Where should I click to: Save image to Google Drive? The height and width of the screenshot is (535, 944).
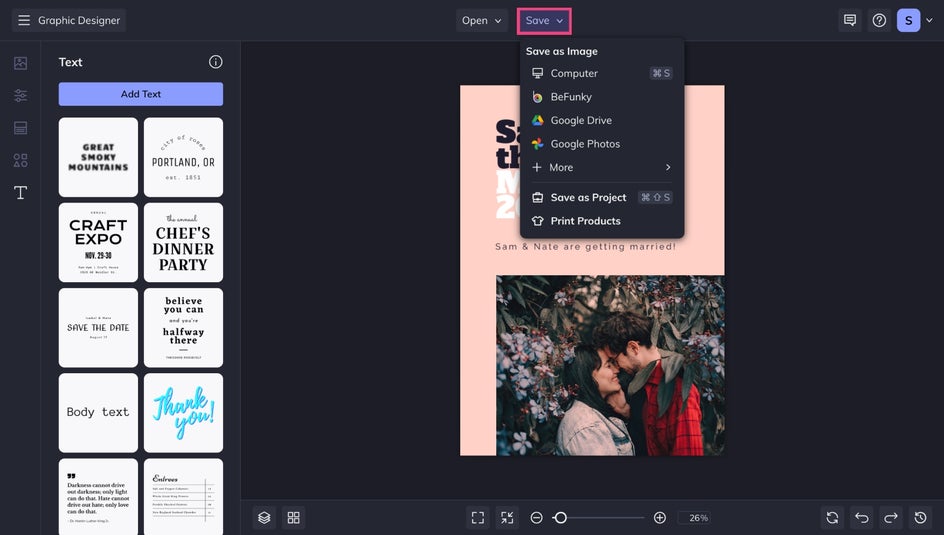pos(602,120)
